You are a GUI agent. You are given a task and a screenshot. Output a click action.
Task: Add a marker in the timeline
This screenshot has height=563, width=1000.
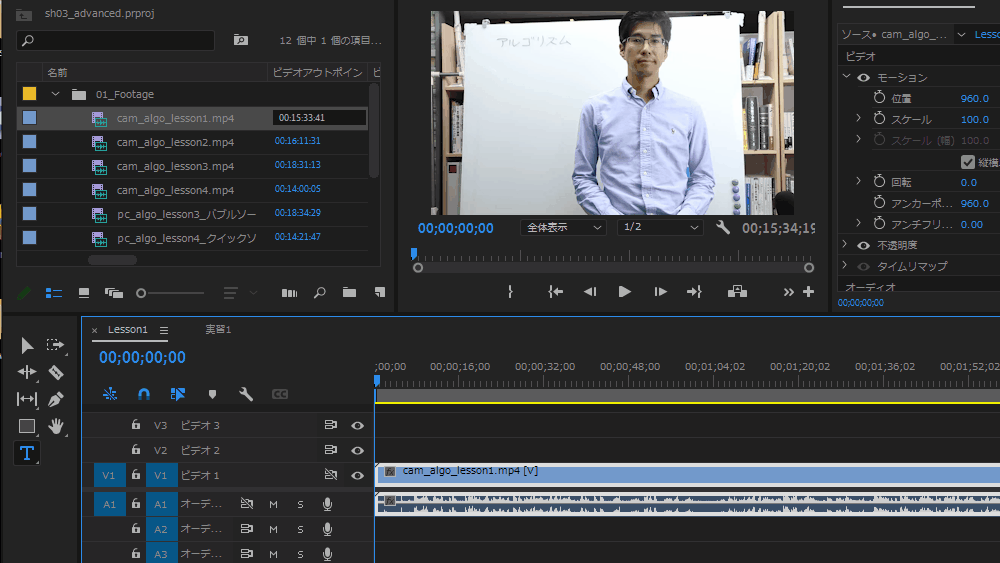[212, 394]
